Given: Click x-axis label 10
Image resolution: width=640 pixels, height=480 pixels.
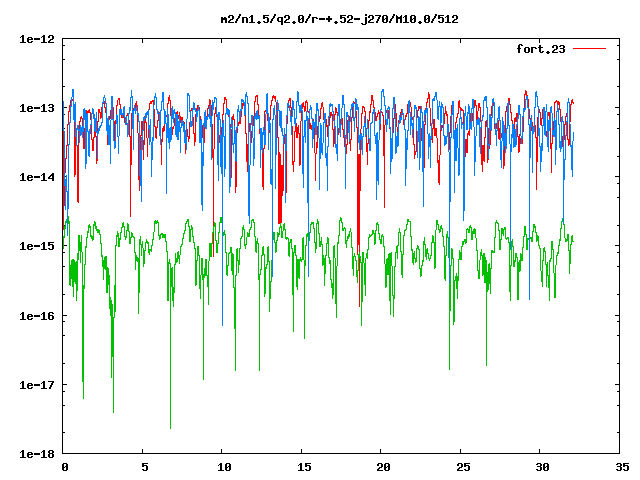Looking at the screenshot, I should coord(224,467).
